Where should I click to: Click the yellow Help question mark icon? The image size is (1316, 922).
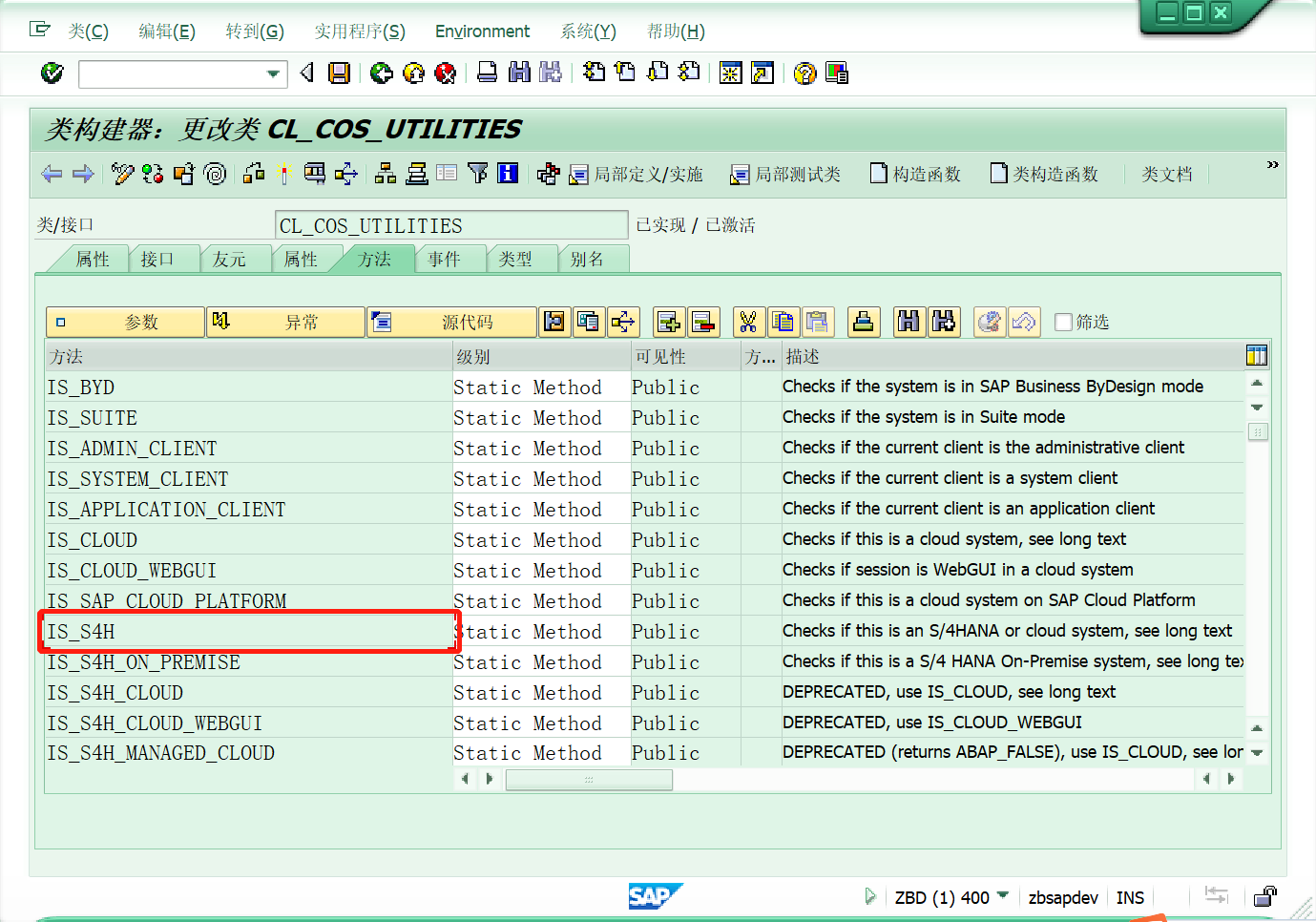point(804,73)
